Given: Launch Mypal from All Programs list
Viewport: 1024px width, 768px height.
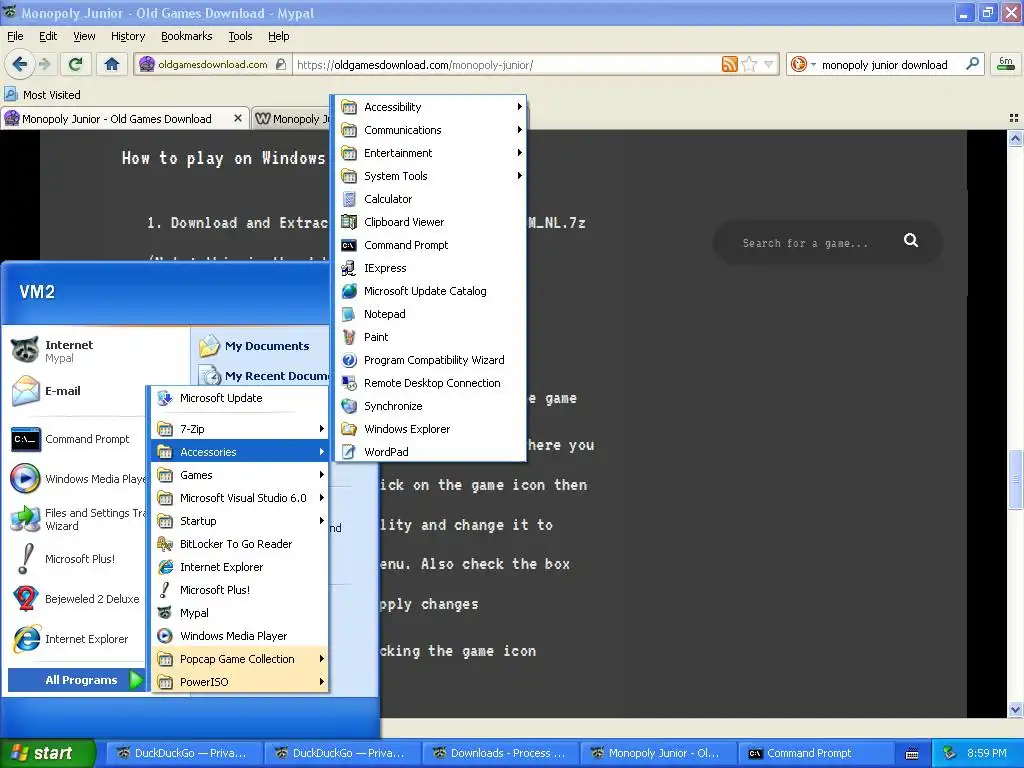Looking at the screenshot, I should click(240, 613).
